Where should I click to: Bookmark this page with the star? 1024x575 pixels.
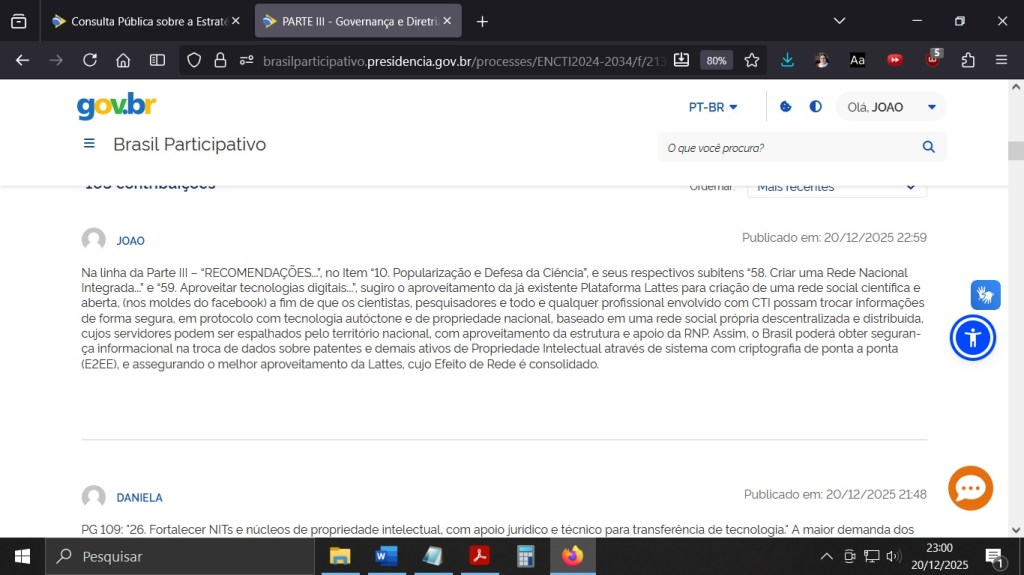752,60
